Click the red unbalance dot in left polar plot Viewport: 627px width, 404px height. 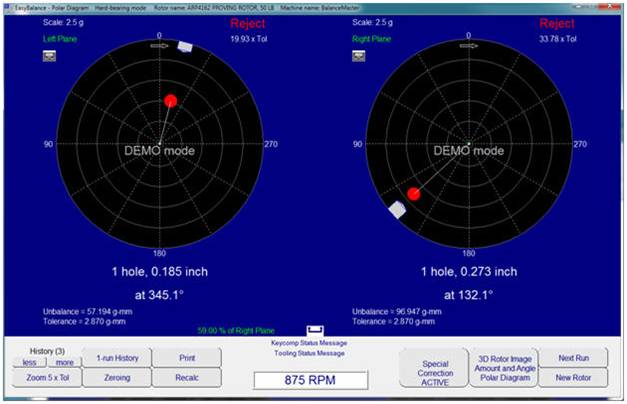click(x=170, y=101)
